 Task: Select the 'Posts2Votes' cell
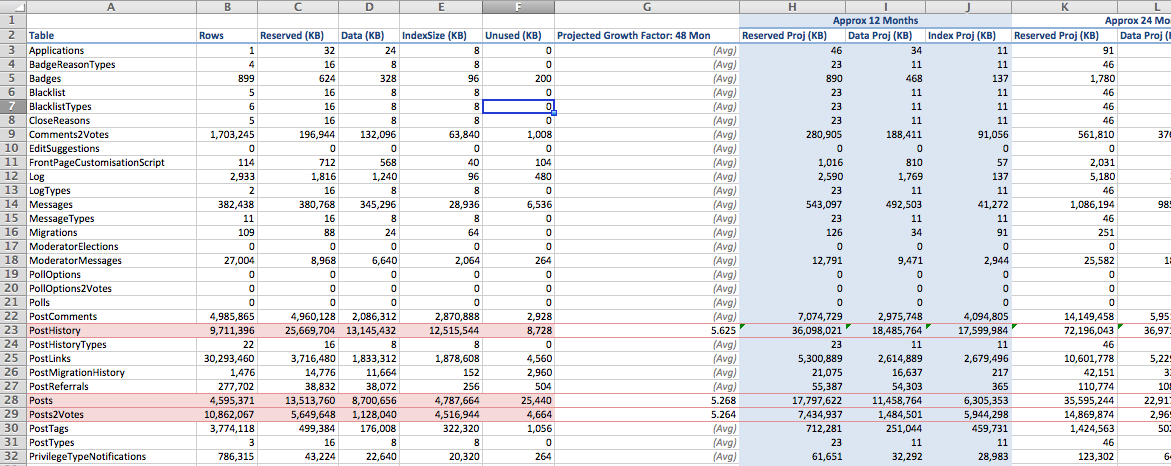tap(111, 414)
